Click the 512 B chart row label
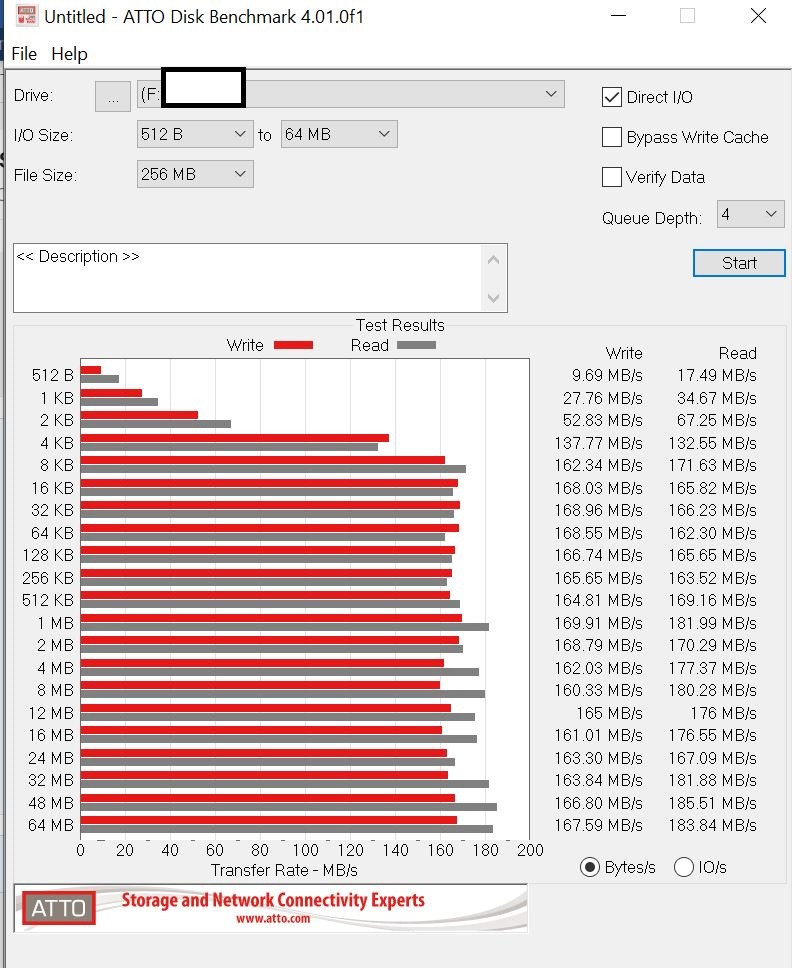The image size is (792, 968). coord(52,375)
